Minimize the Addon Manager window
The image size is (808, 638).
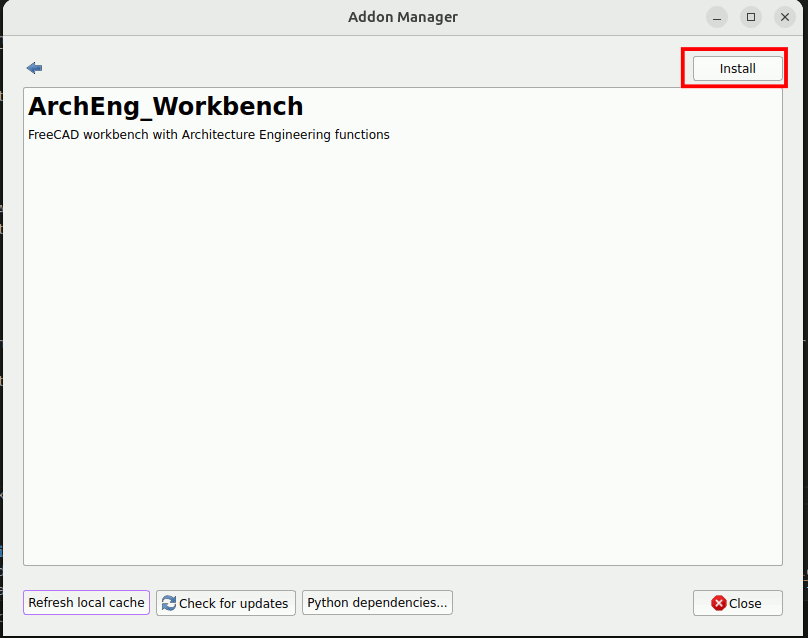click(717, 17)
